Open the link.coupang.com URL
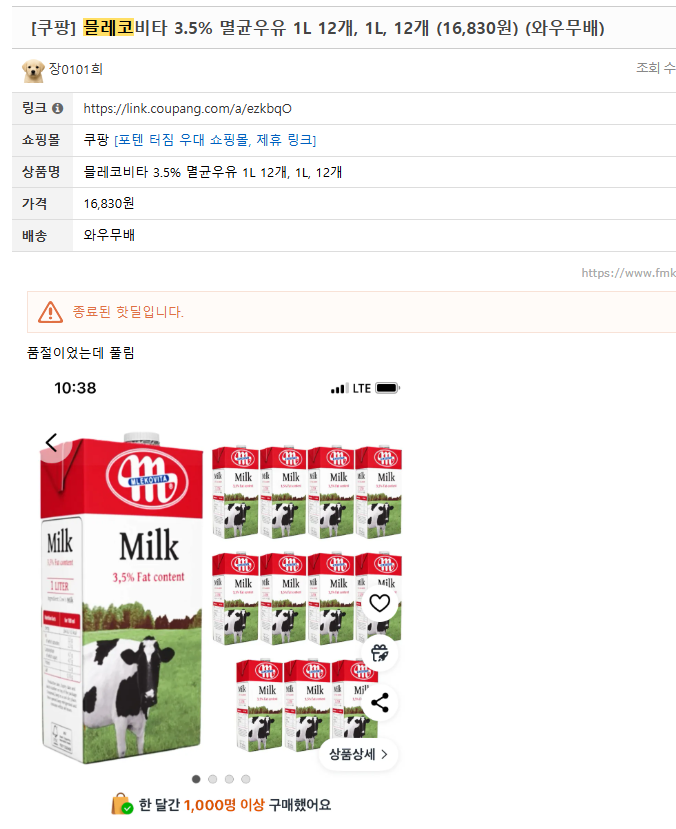This screenshot has width=676, height=829. click(187, 109)
